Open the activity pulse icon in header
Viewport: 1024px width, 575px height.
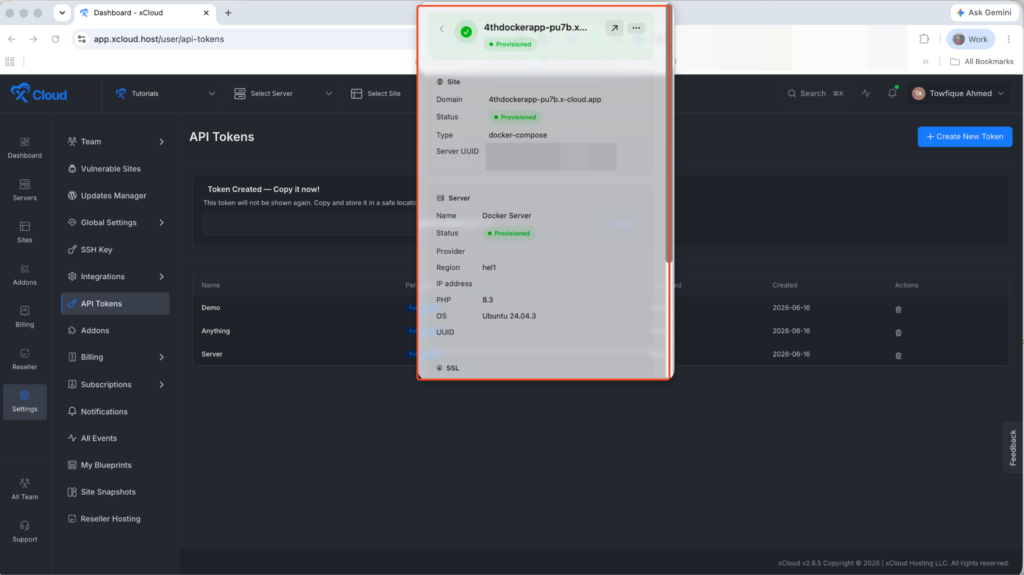tap(866, 93)
